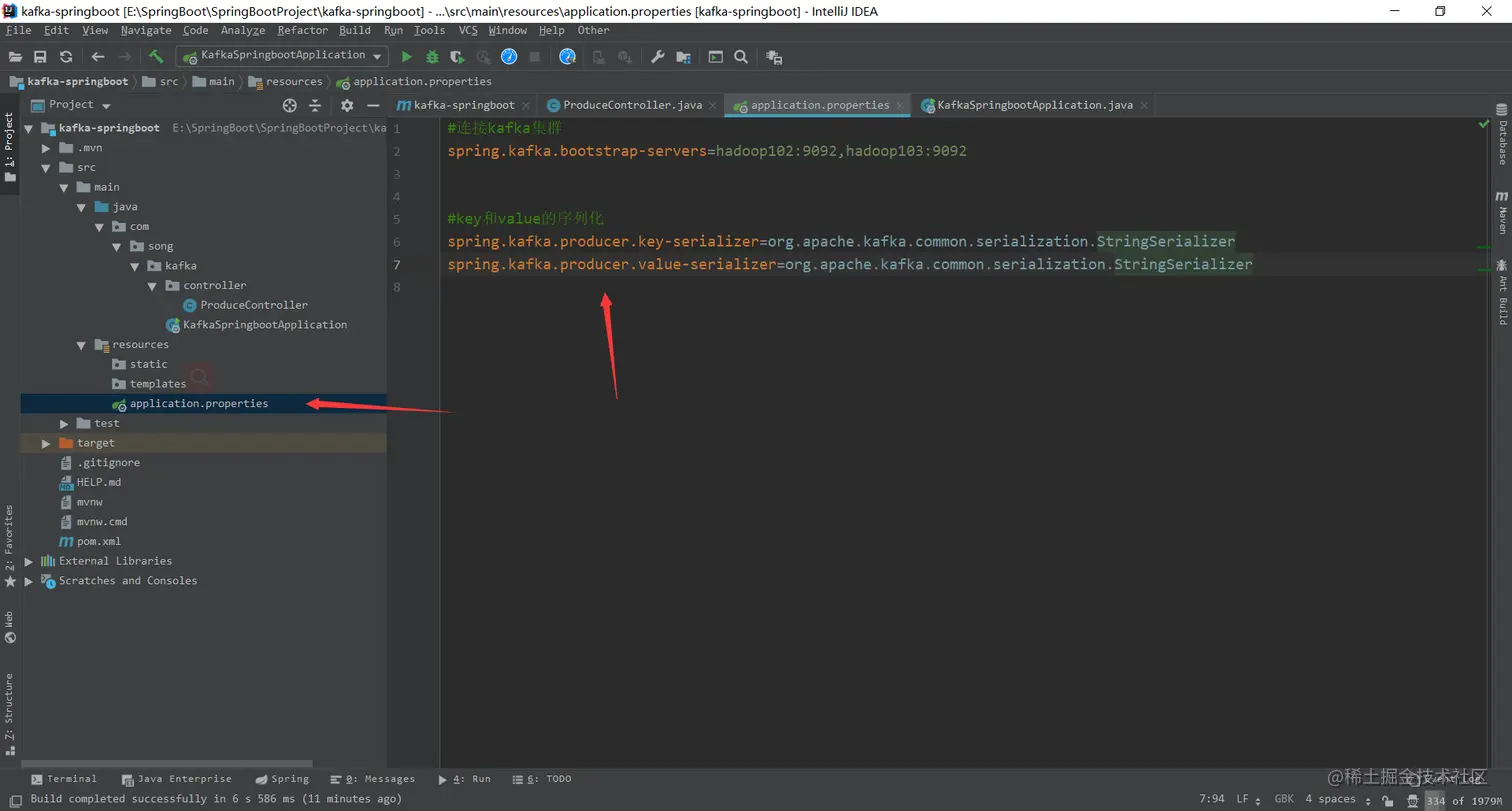Open the Messages tool window
1512x811 pixels.
click(x=373, y=779)
